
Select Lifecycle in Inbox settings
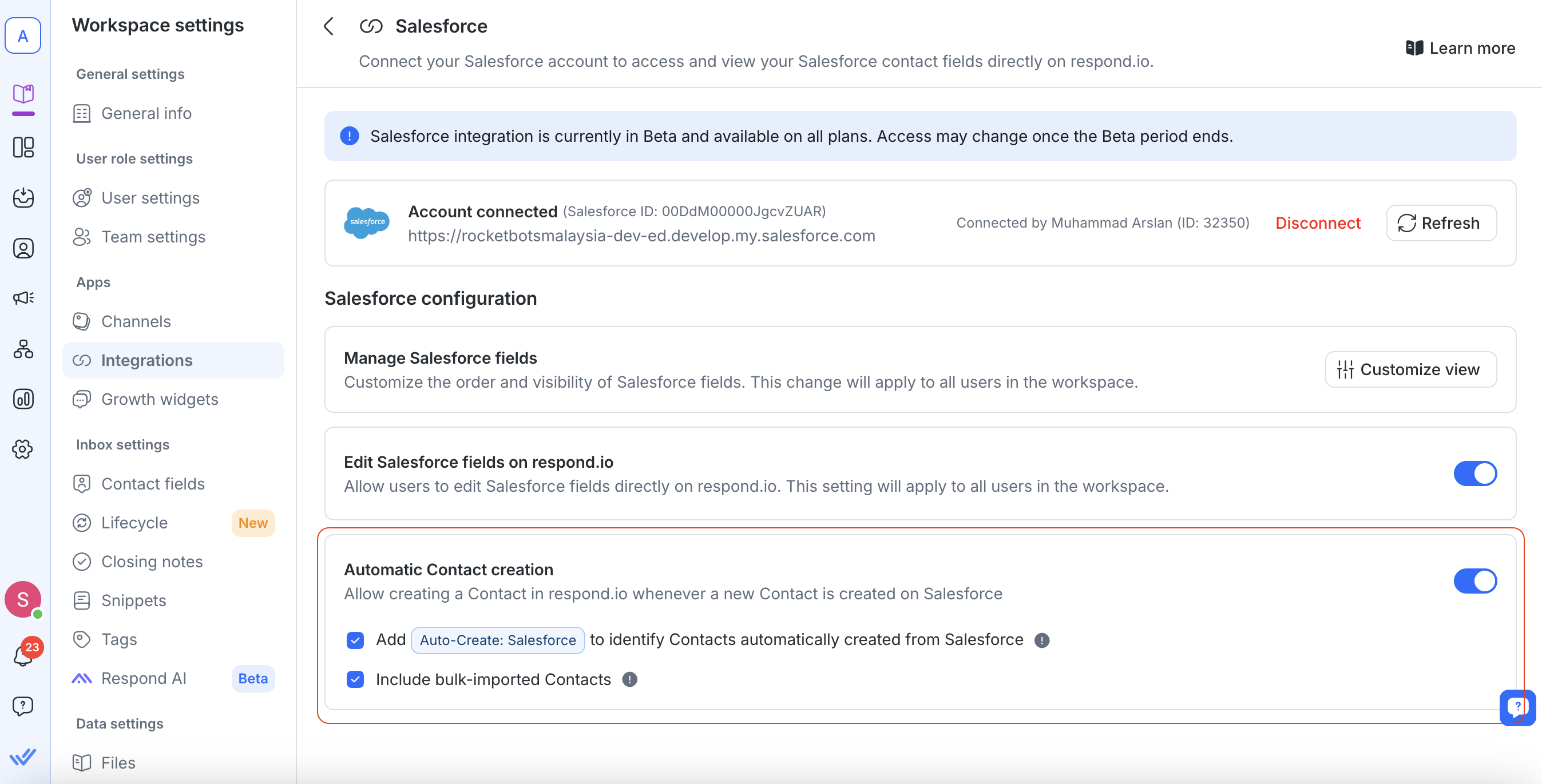pyautogui.click(x=134, y=523)
